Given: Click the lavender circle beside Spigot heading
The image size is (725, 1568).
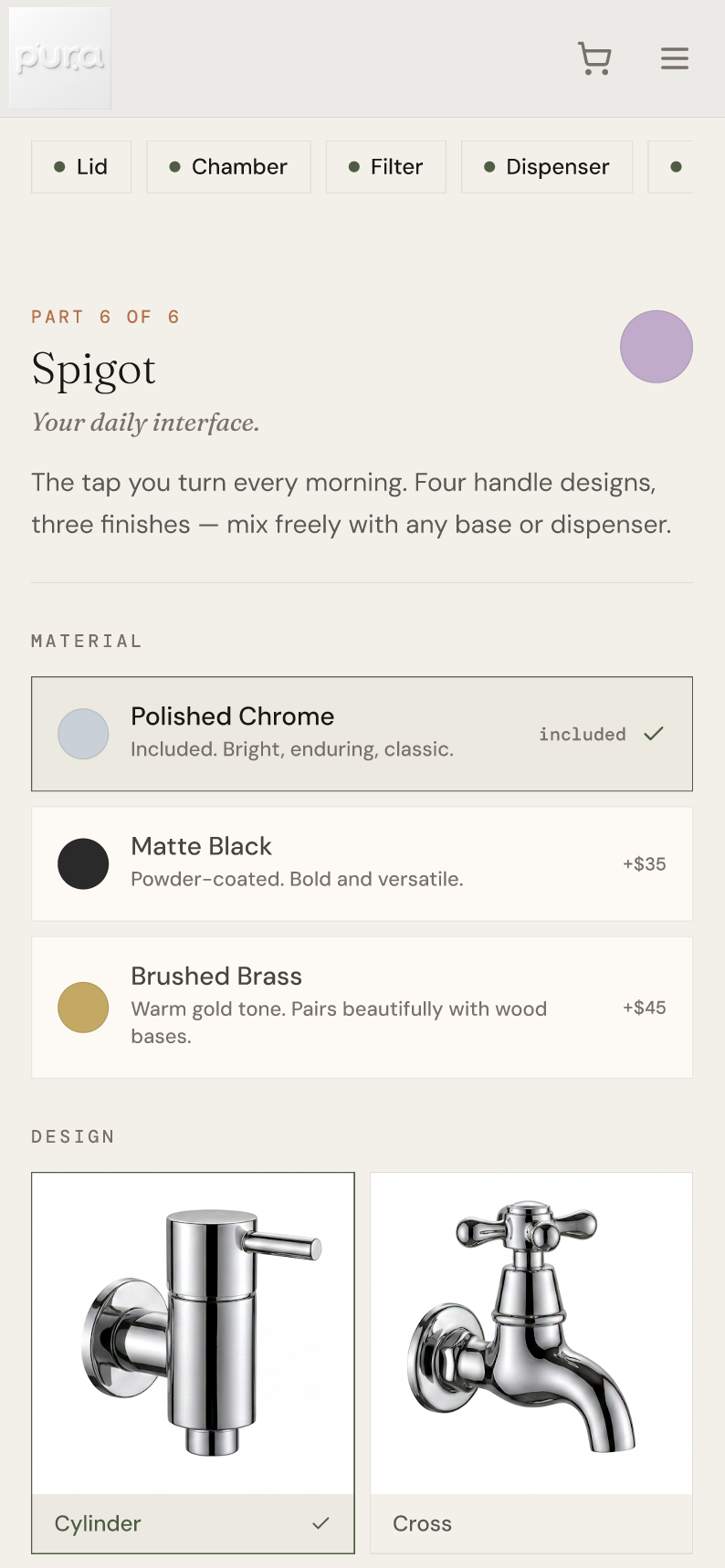Looking at the screenshot, I should coord(657,347).
